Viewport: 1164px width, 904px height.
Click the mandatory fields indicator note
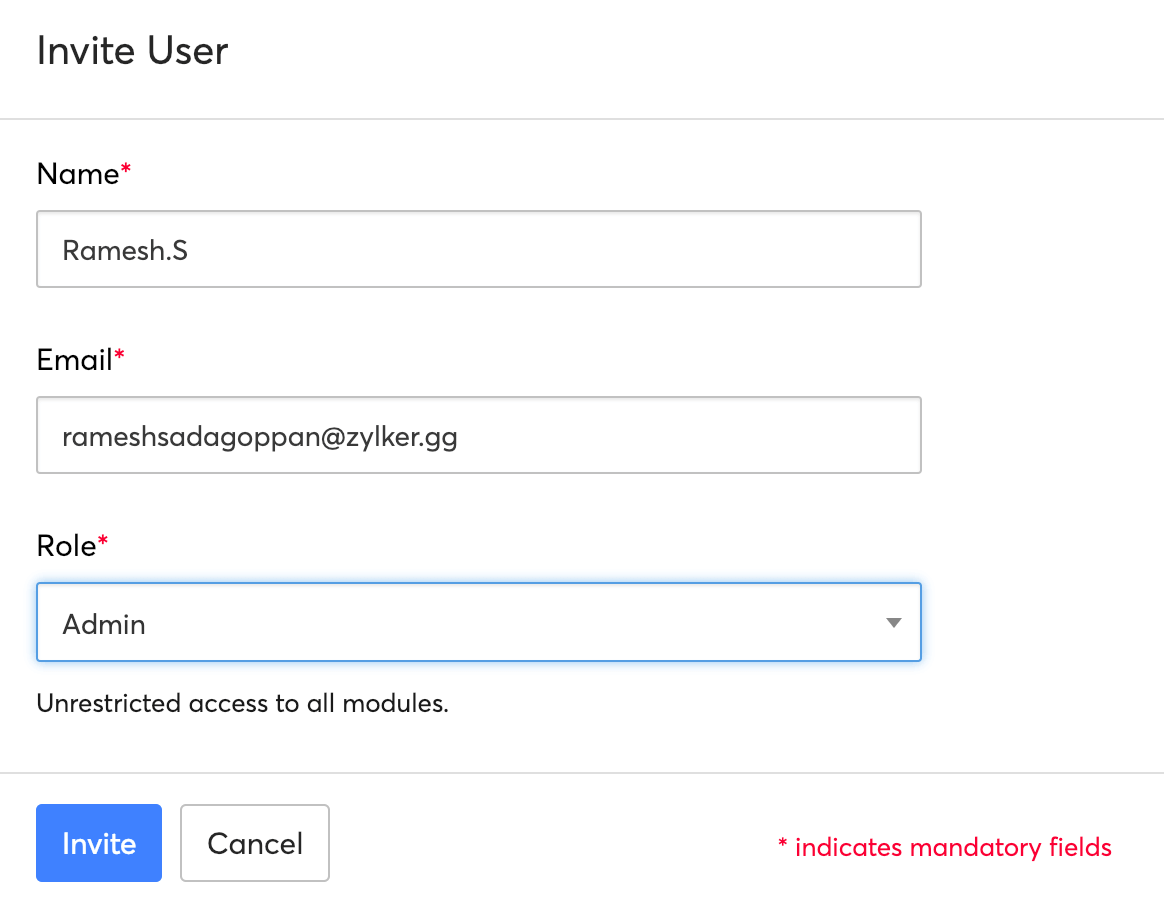pos(943,847)
